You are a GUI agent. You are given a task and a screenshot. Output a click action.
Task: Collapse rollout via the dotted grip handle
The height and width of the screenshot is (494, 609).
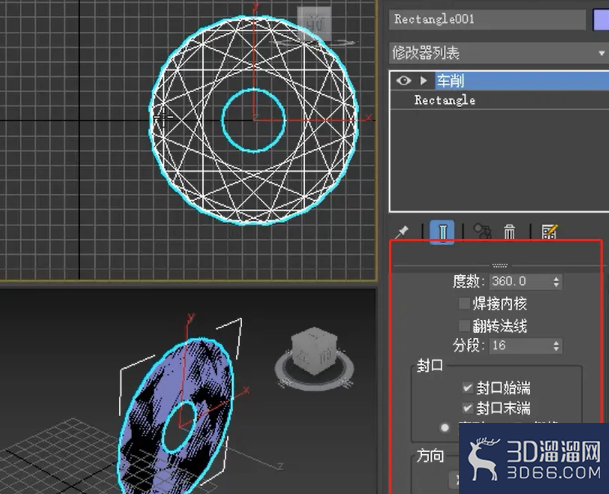pos(499,266)
